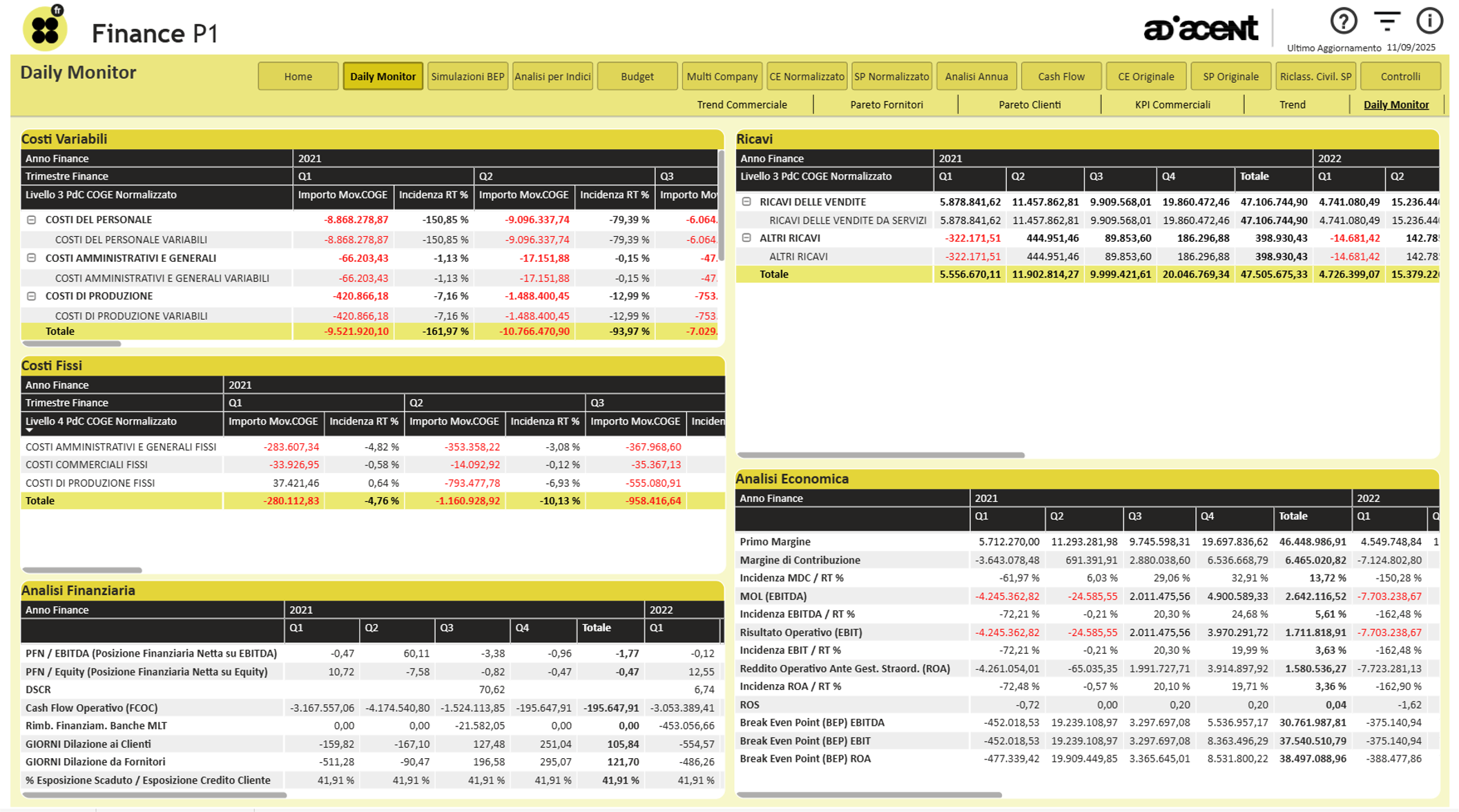Viewport: 1459px width, 812px height.
Task: Open Pareto Fornitori sub-page link
Action: coord(886,105)
